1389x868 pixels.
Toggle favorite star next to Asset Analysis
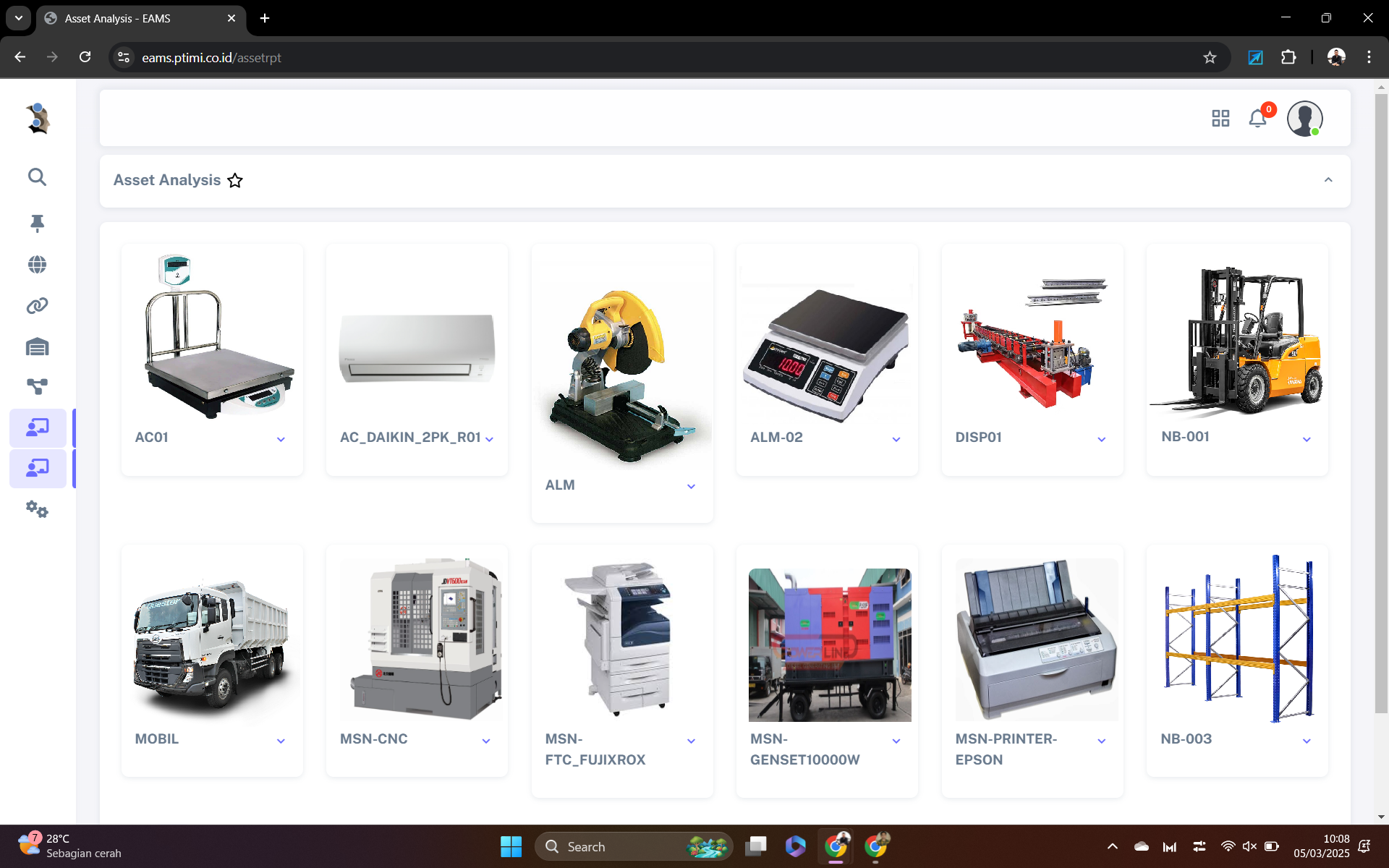pyautogui.click(x=235, y=181)
